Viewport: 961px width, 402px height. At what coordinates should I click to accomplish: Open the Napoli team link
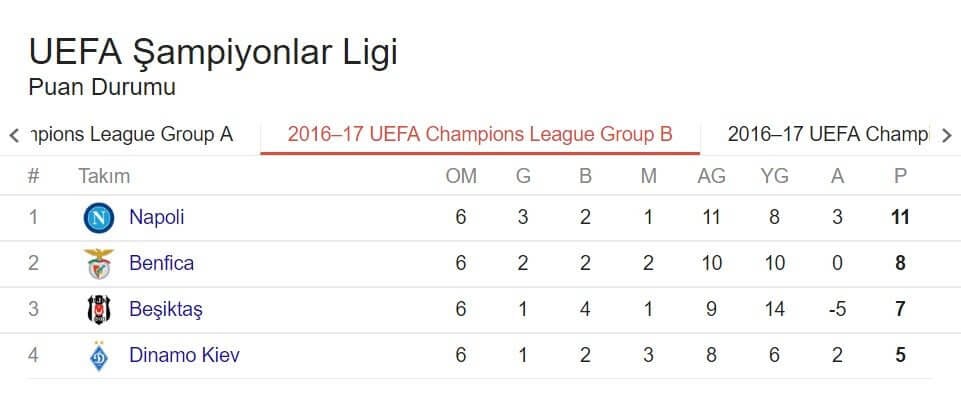(156, 217)
